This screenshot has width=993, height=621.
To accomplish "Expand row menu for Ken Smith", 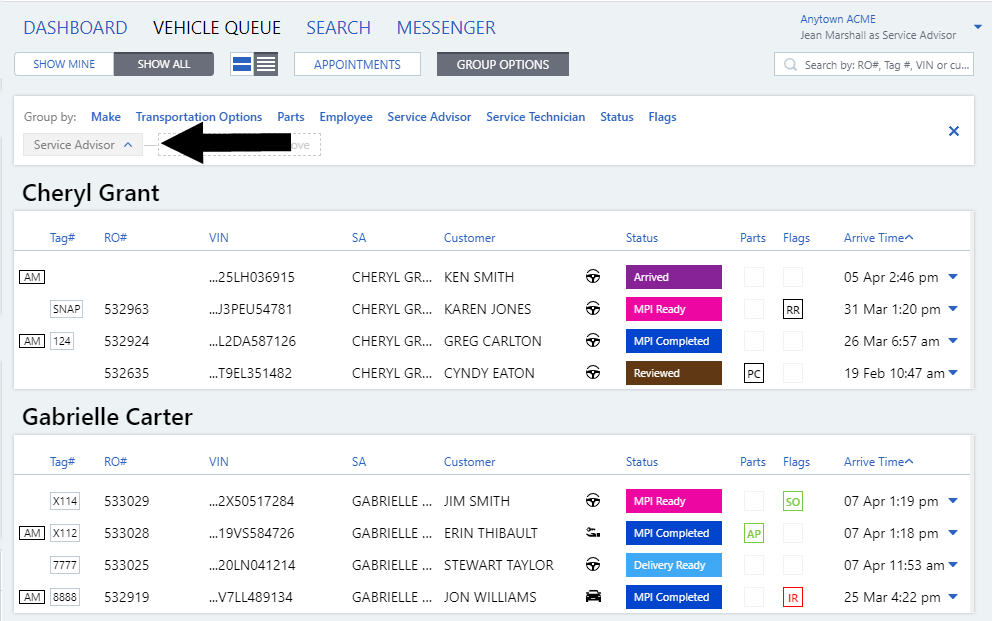I will 953,277.
